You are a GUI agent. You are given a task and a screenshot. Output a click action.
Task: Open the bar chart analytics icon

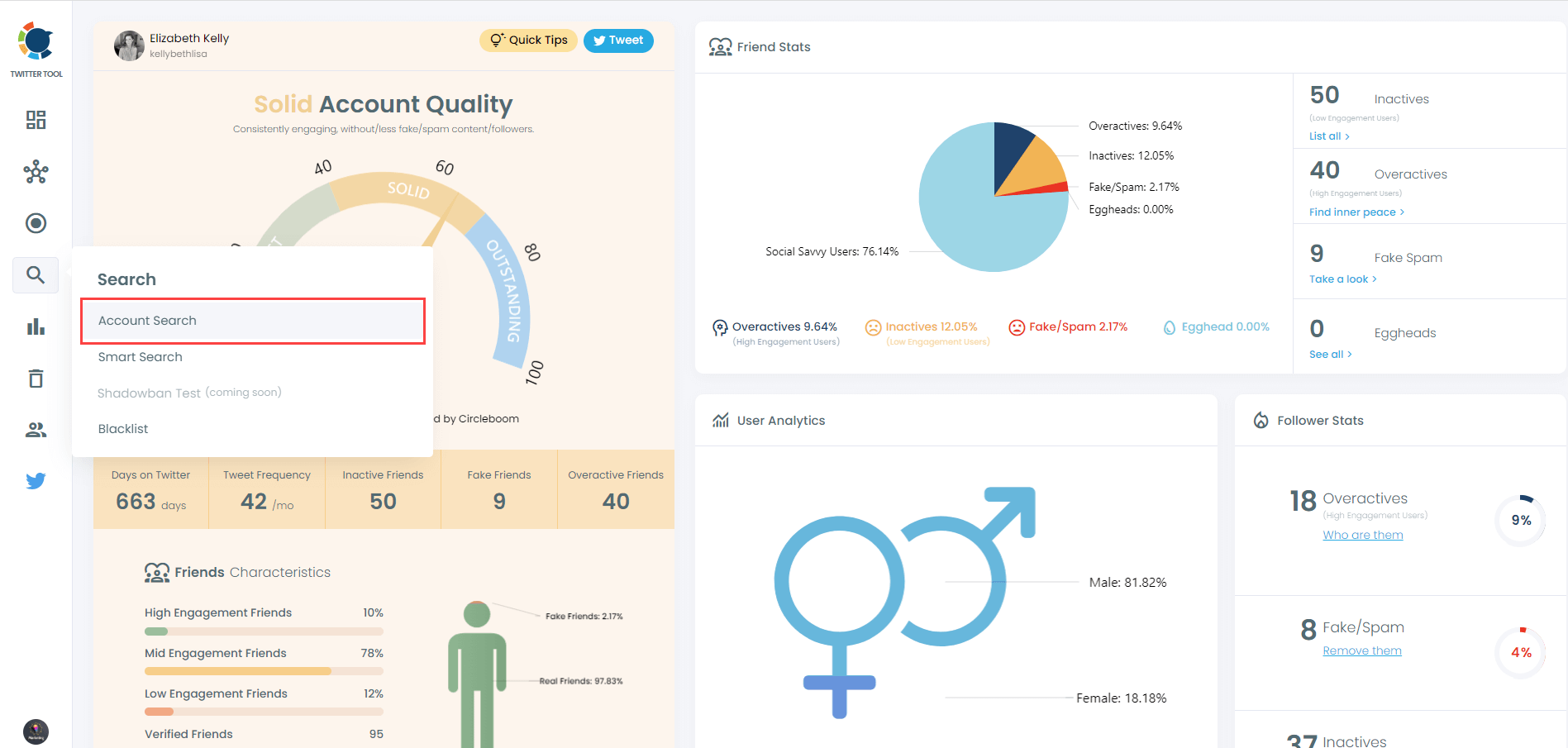point(36,326)
